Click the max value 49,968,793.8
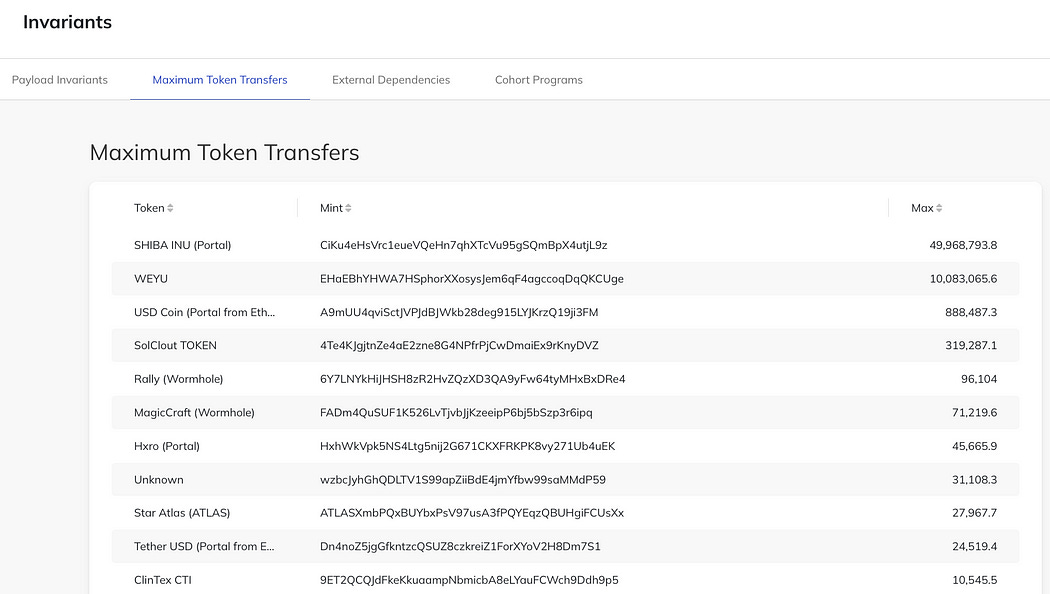The image size is (1050, 594). [x=963, y=245]
